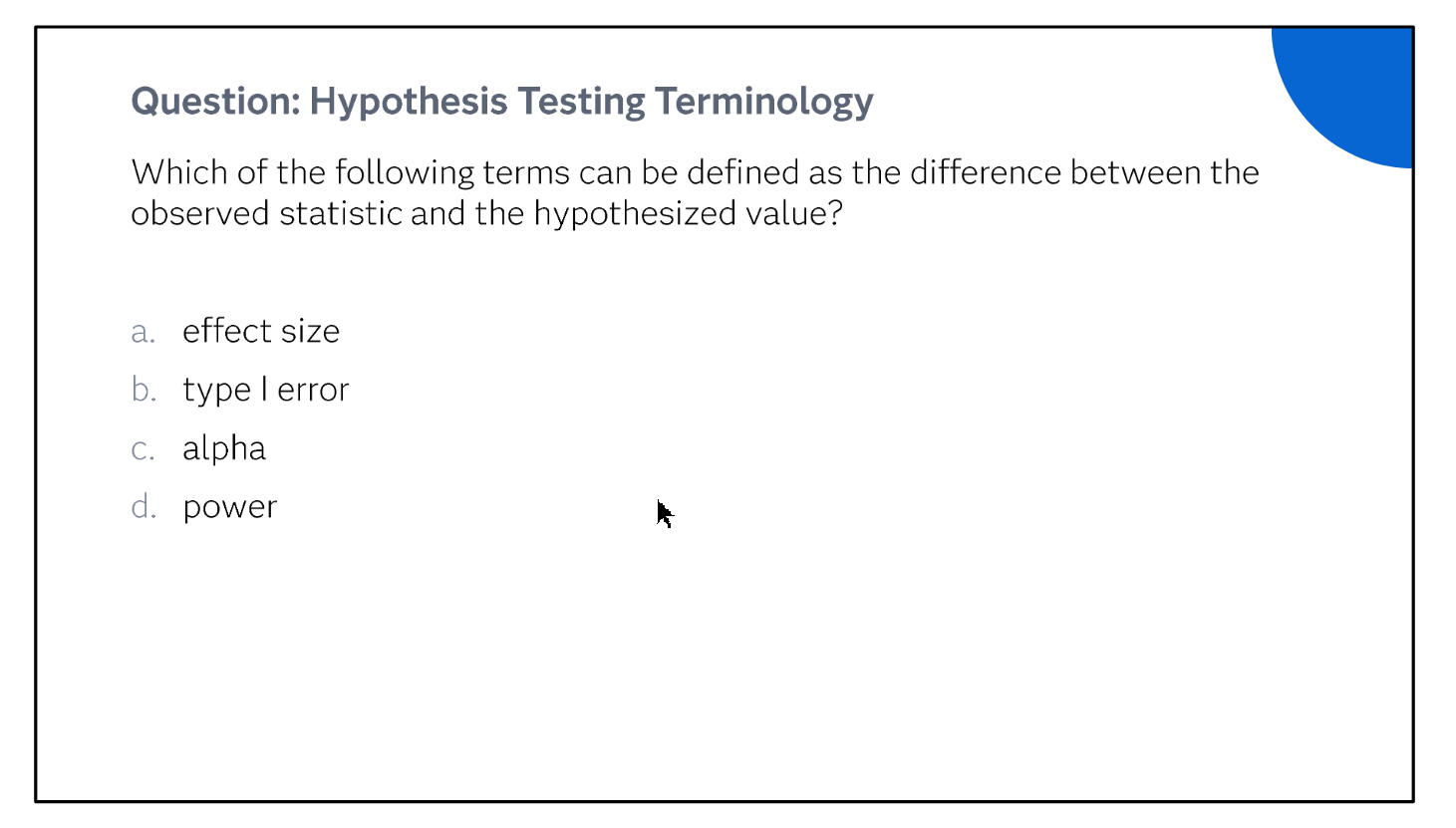Screen dimensions: 1456x828
Task: Click the word "Terminology" in the title
Action: coord(764,103)
